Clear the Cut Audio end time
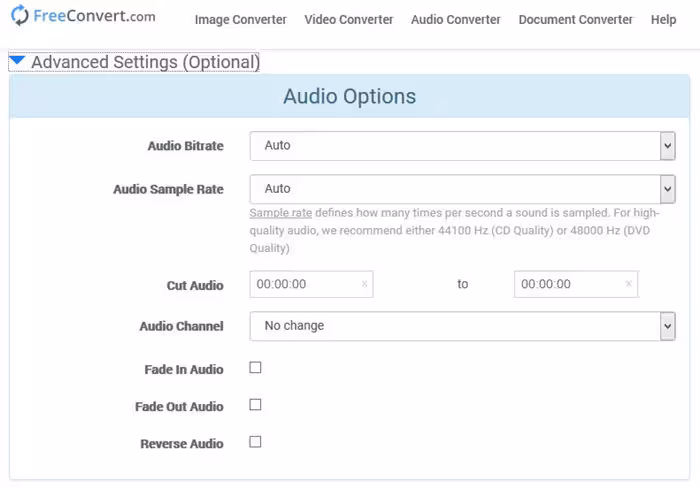 (628, 284)
